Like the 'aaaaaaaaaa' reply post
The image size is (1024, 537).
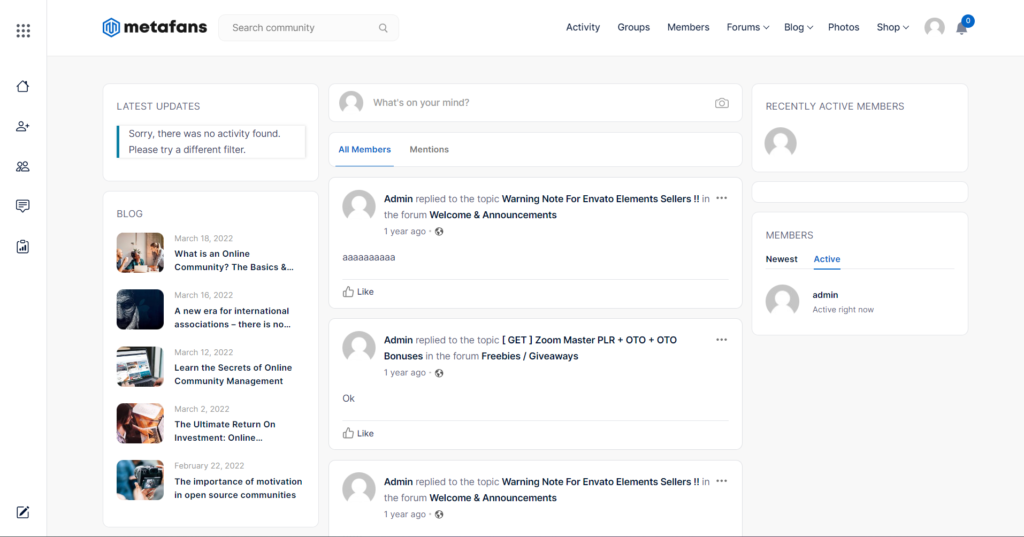tap(358, 292)
